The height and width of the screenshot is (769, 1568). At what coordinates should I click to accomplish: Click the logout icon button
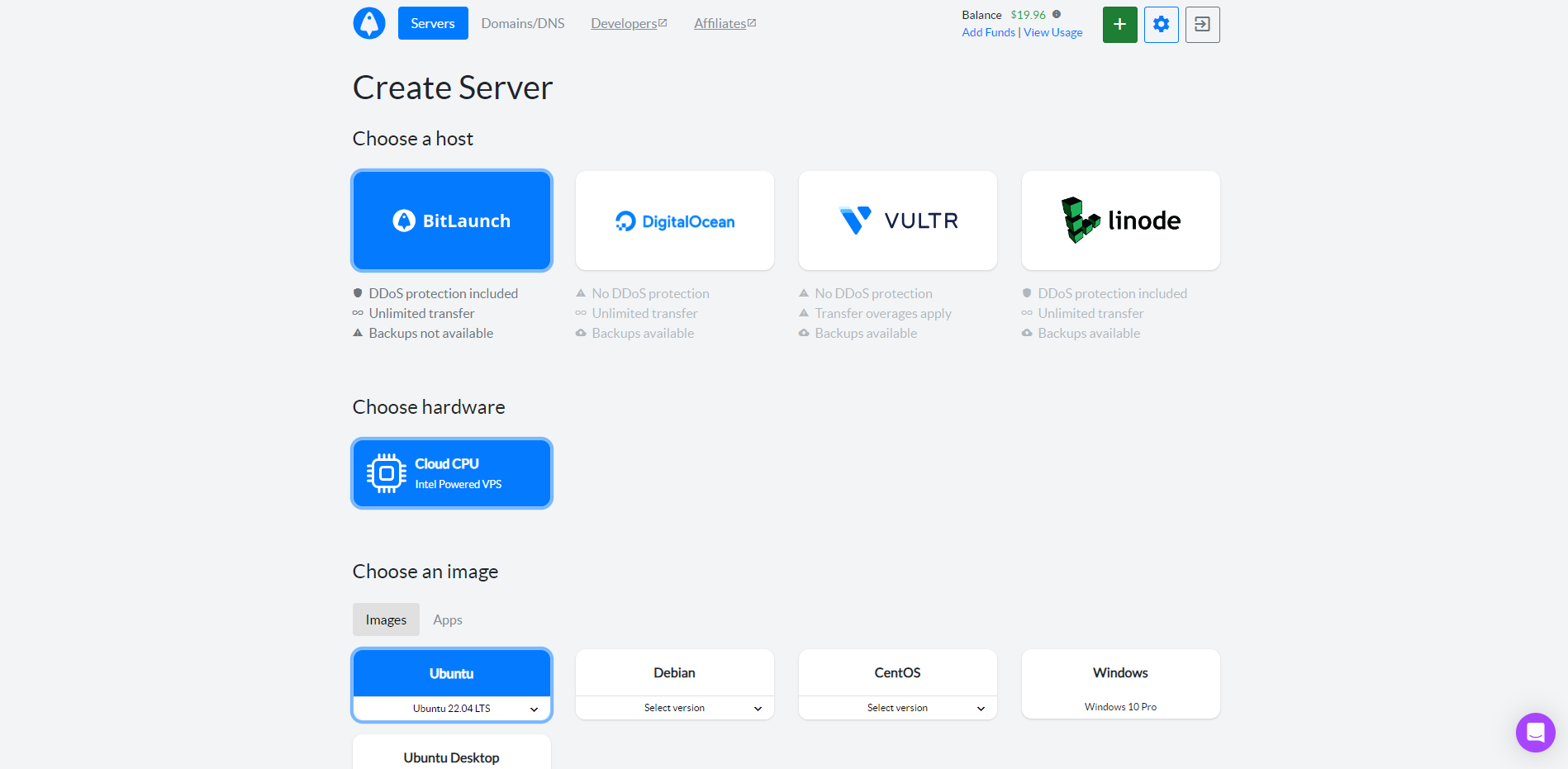(1203, 25)
